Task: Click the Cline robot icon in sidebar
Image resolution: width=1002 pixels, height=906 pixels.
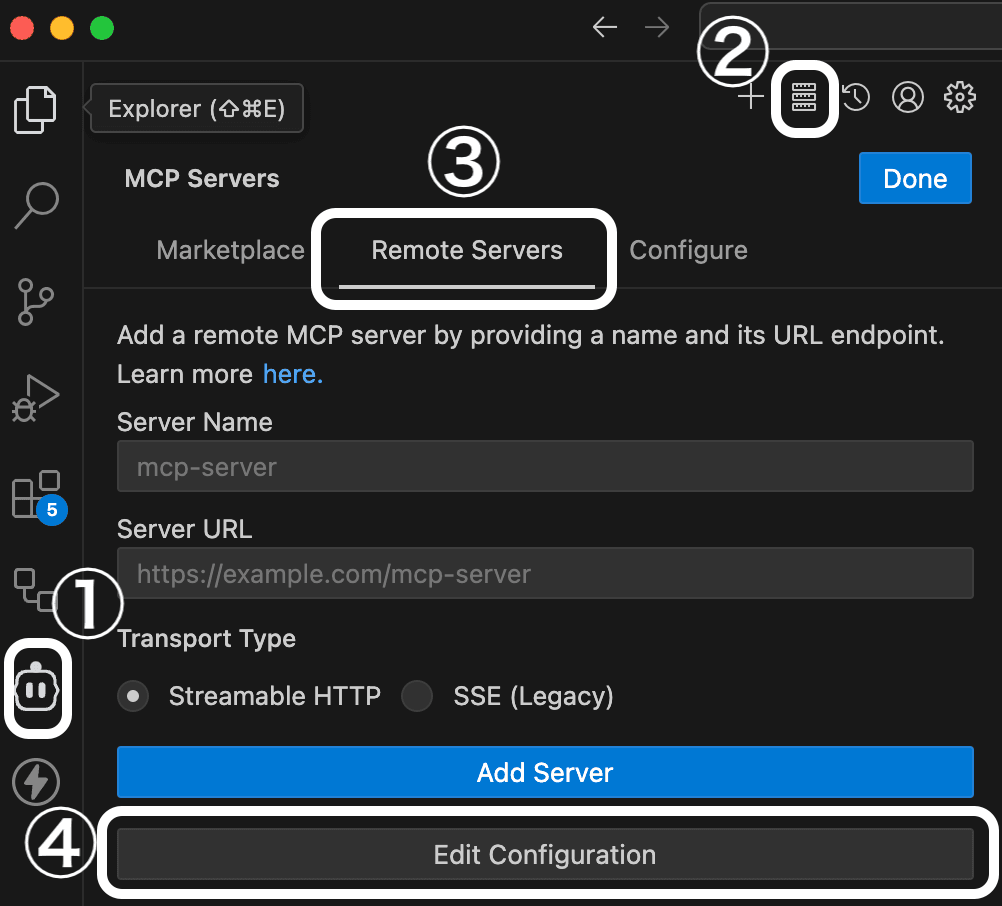Action: (x=38, y=688)
